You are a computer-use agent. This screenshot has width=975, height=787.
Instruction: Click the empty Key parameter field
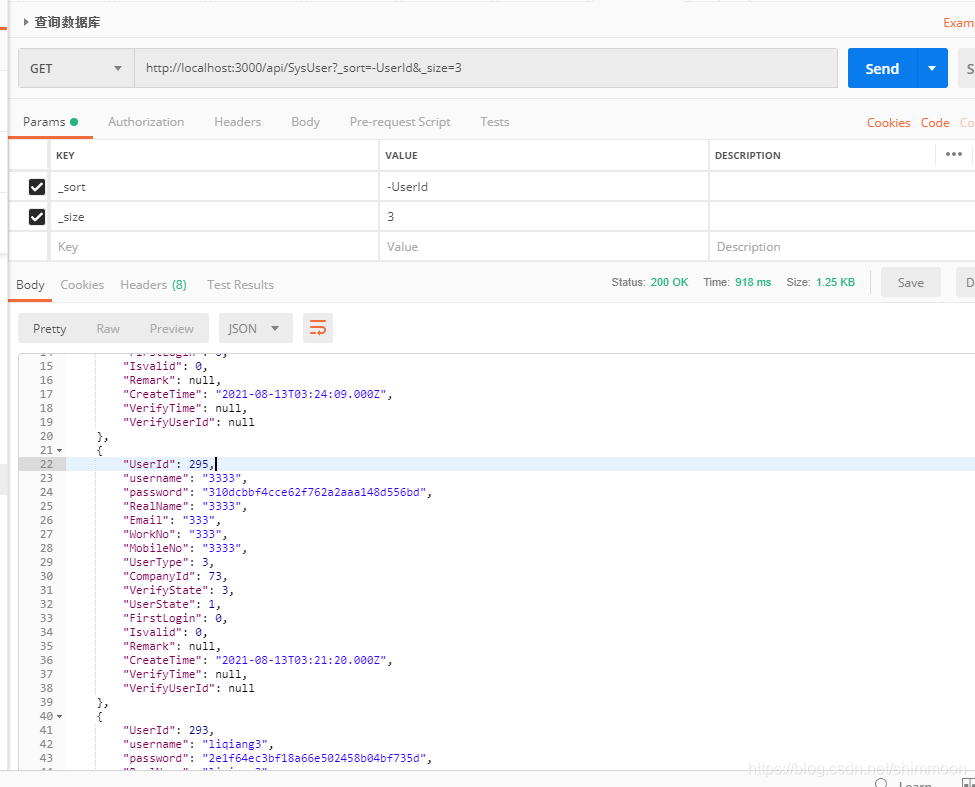(x=215, y=247)
